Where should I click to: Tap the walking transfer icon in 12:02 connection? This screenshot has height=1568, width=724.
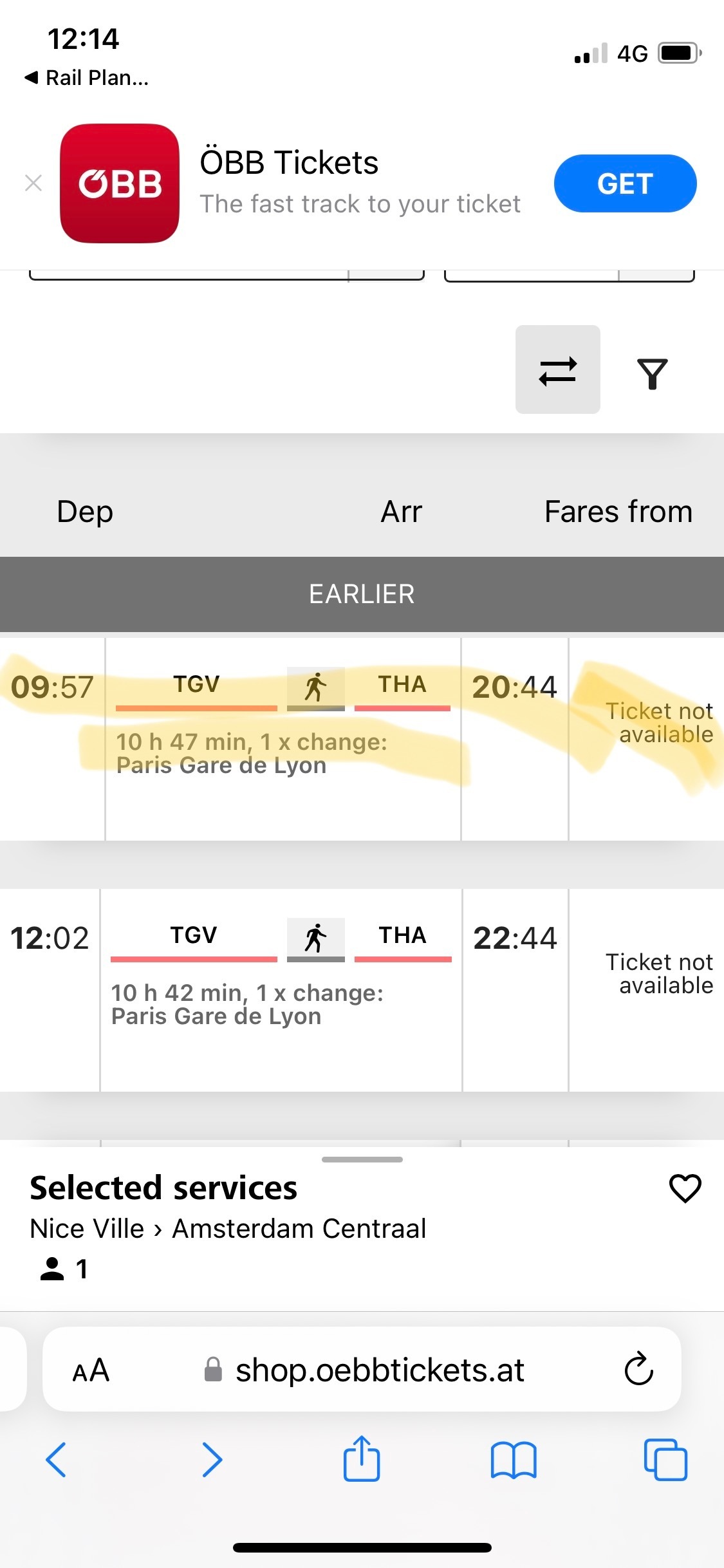pyautogui.click(x=315, y=938)
